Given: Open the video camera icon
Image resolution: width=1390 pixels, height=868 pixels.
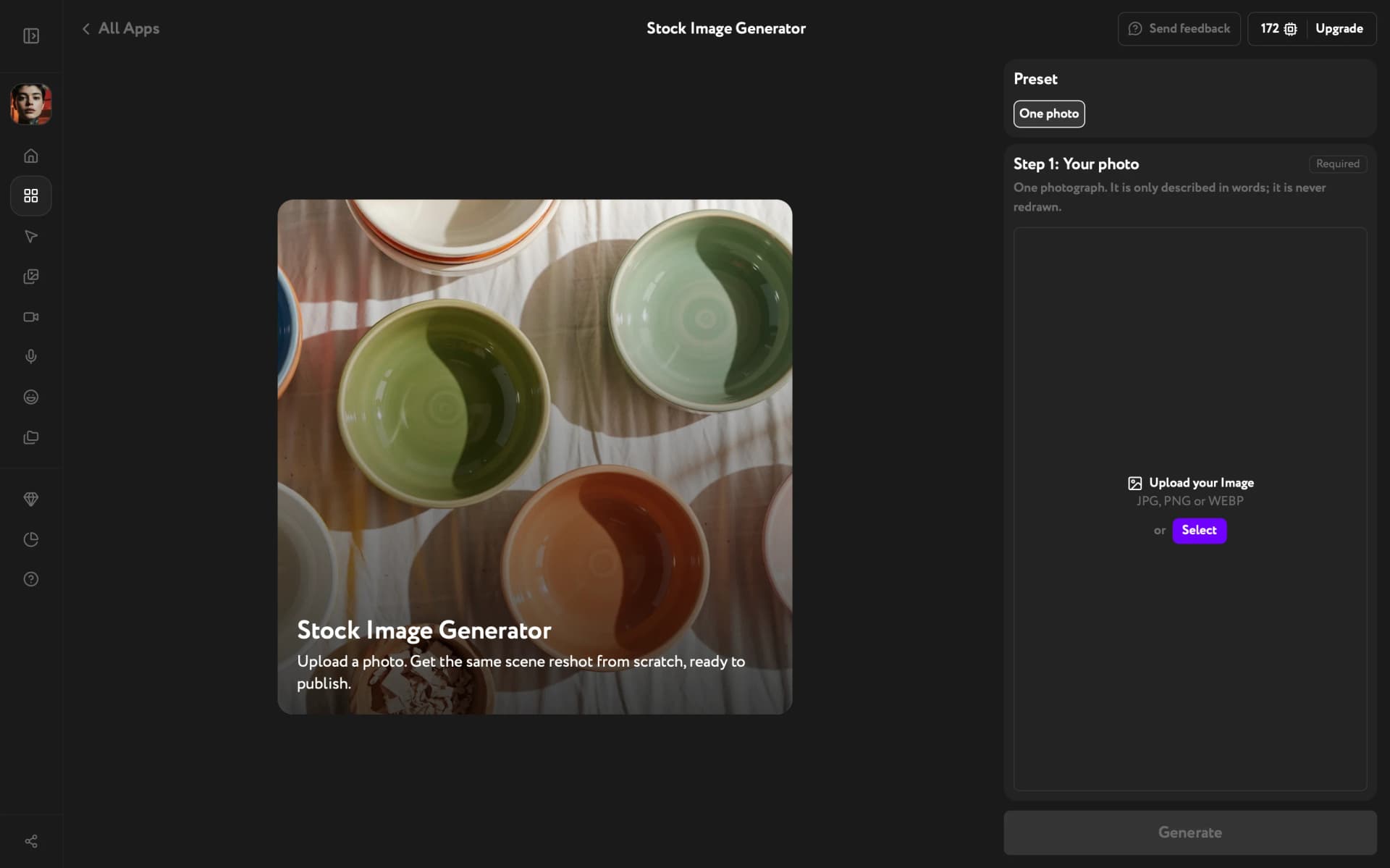Looking at the screenshot, I should [x=31, y=316].
